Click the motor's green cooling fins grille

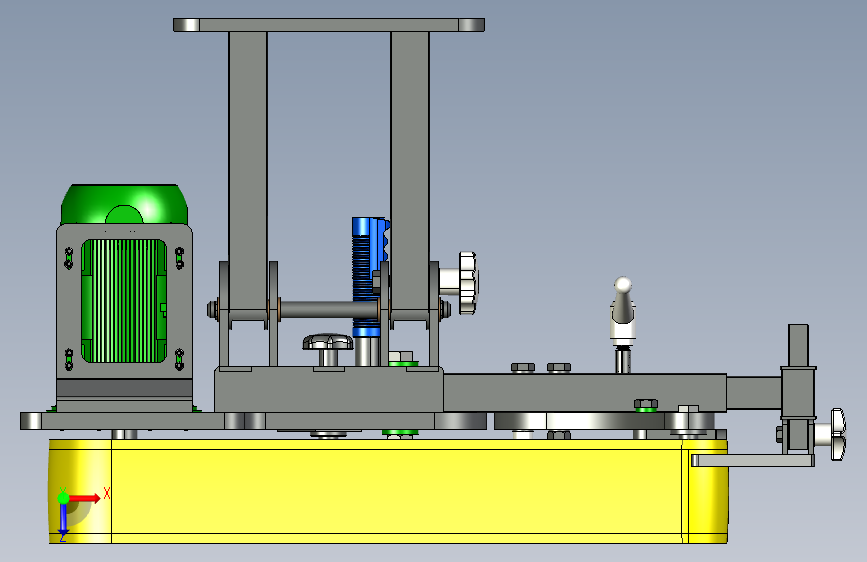tap(124, 301)
